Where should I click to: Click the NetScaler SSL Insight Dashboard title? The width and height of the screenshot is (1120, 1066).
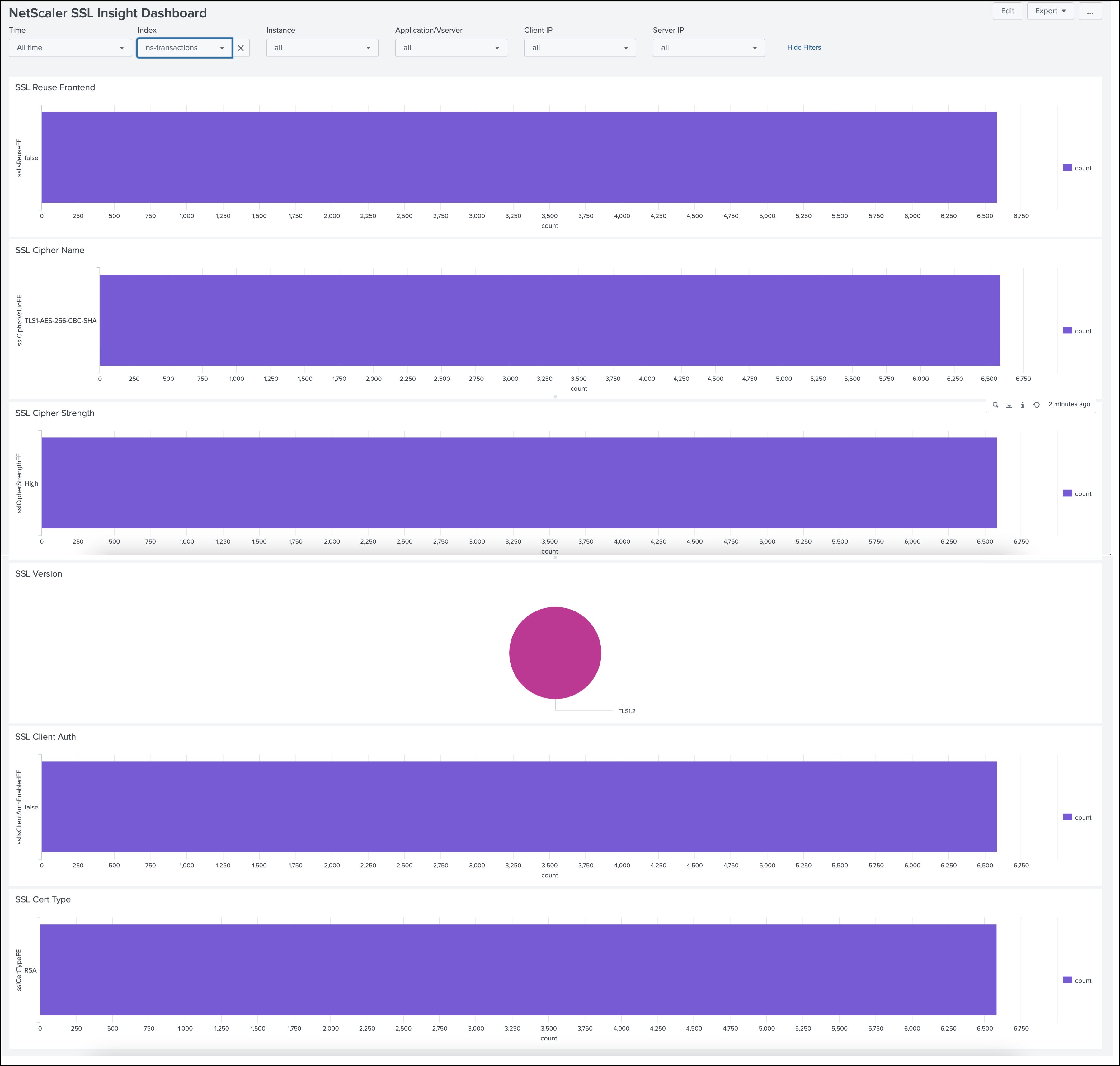click(x=108, y=13)
